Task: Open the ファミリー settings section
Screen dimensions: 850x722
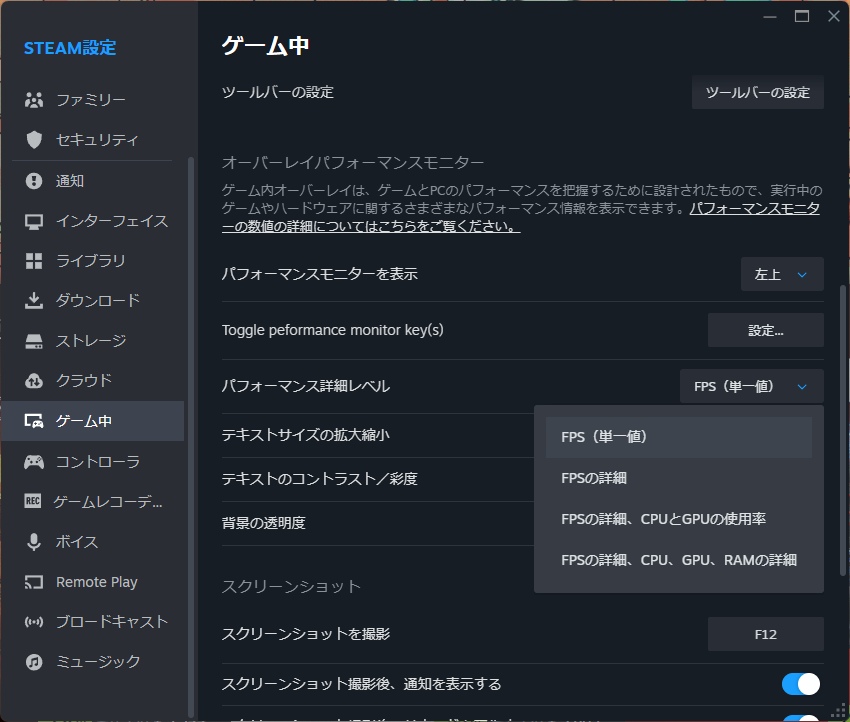Action: [93, 100]
